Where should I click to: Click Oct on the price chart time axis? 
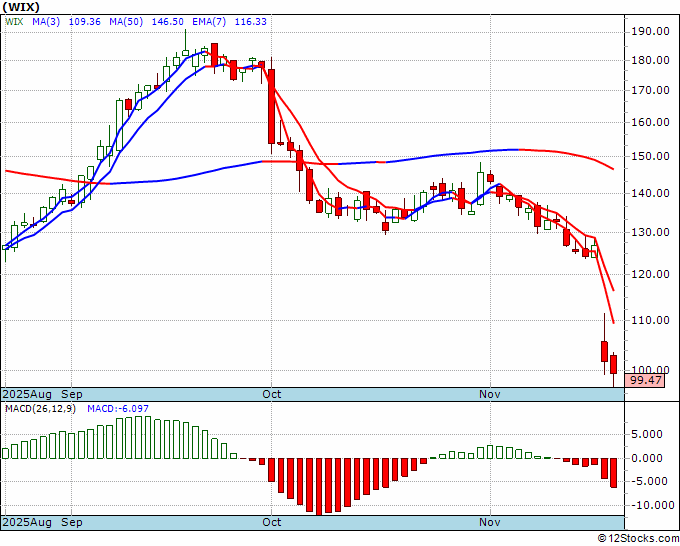coord(271,394)
